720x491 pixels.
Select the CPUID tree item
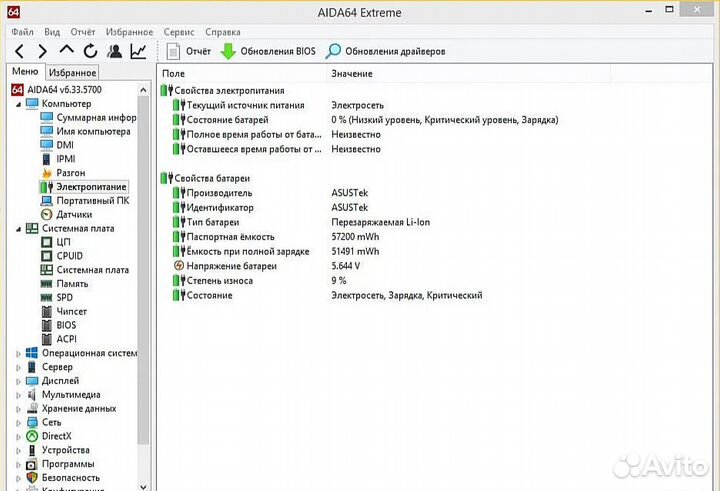coord(62,256)
